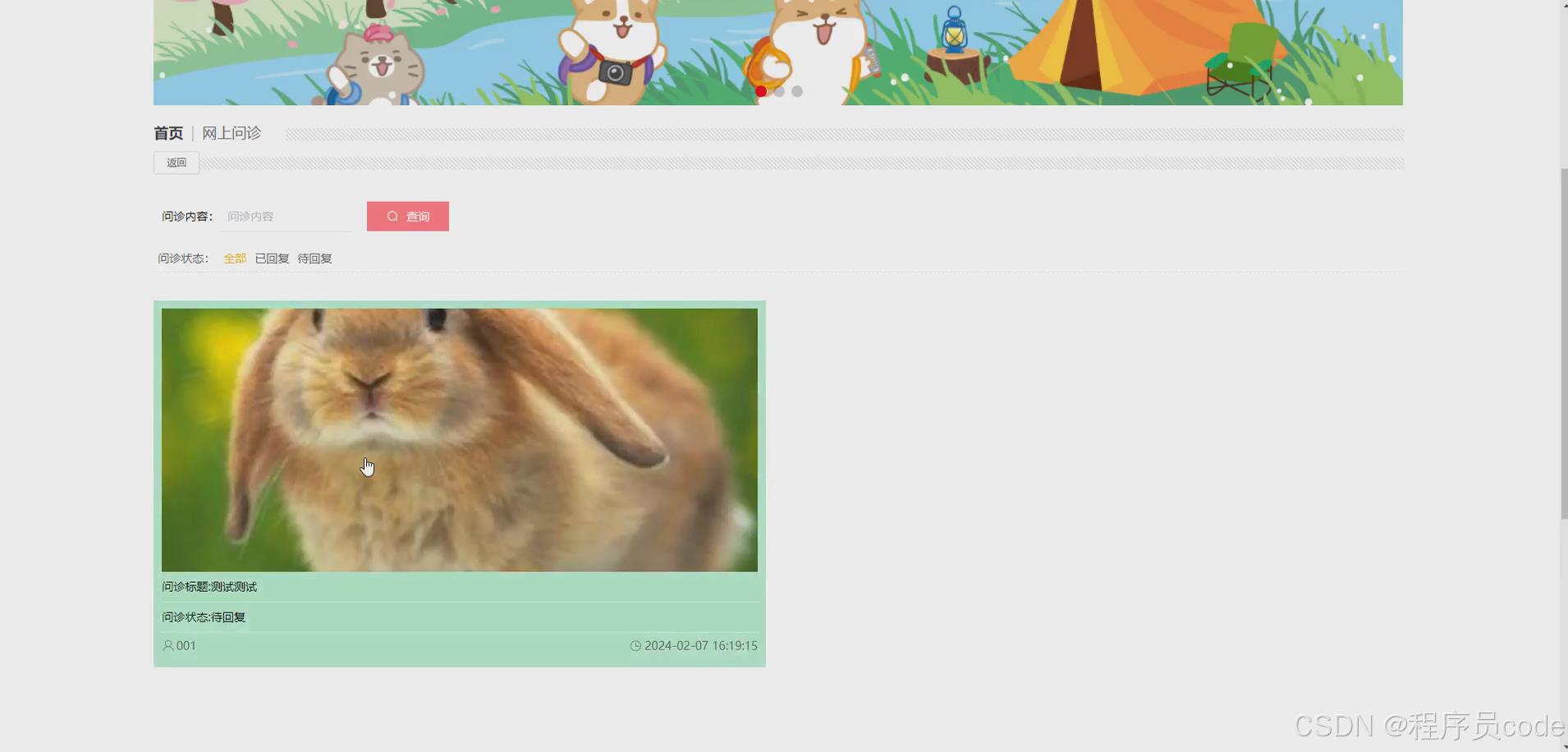
Task: Click the 问诊标题:测试测试 text
Action: [209, 587]
